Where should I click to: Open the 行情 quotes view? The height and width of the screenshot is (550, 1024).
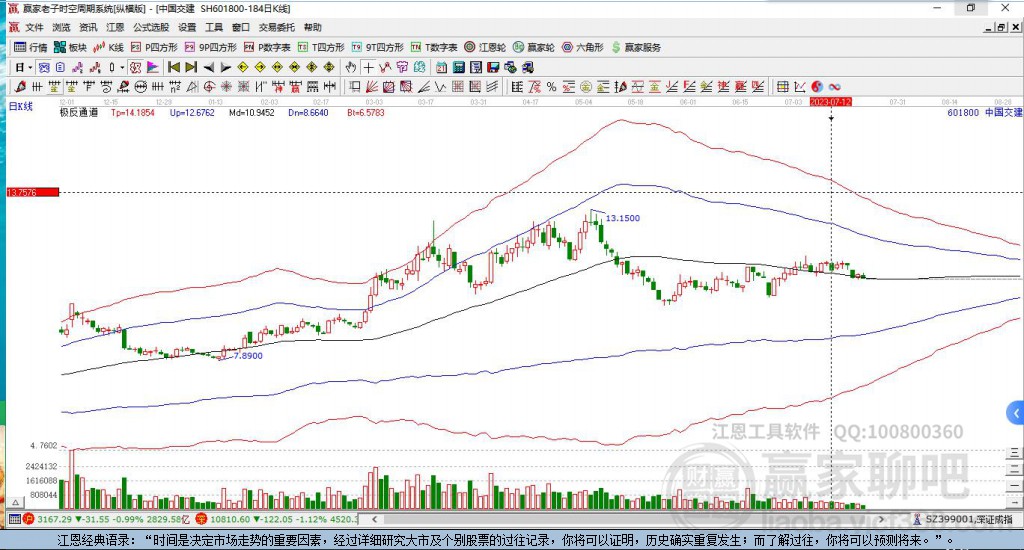click(x=31, y=47)
